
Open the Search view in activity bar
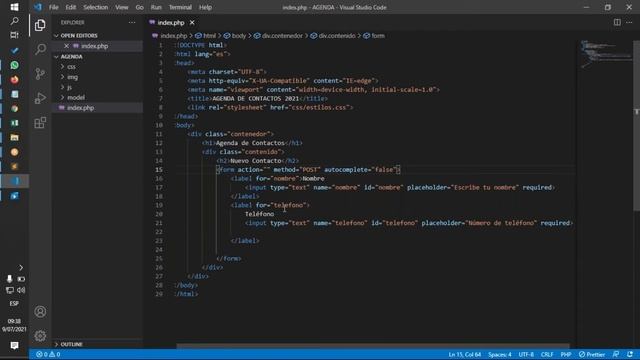(x=40, y=49)
